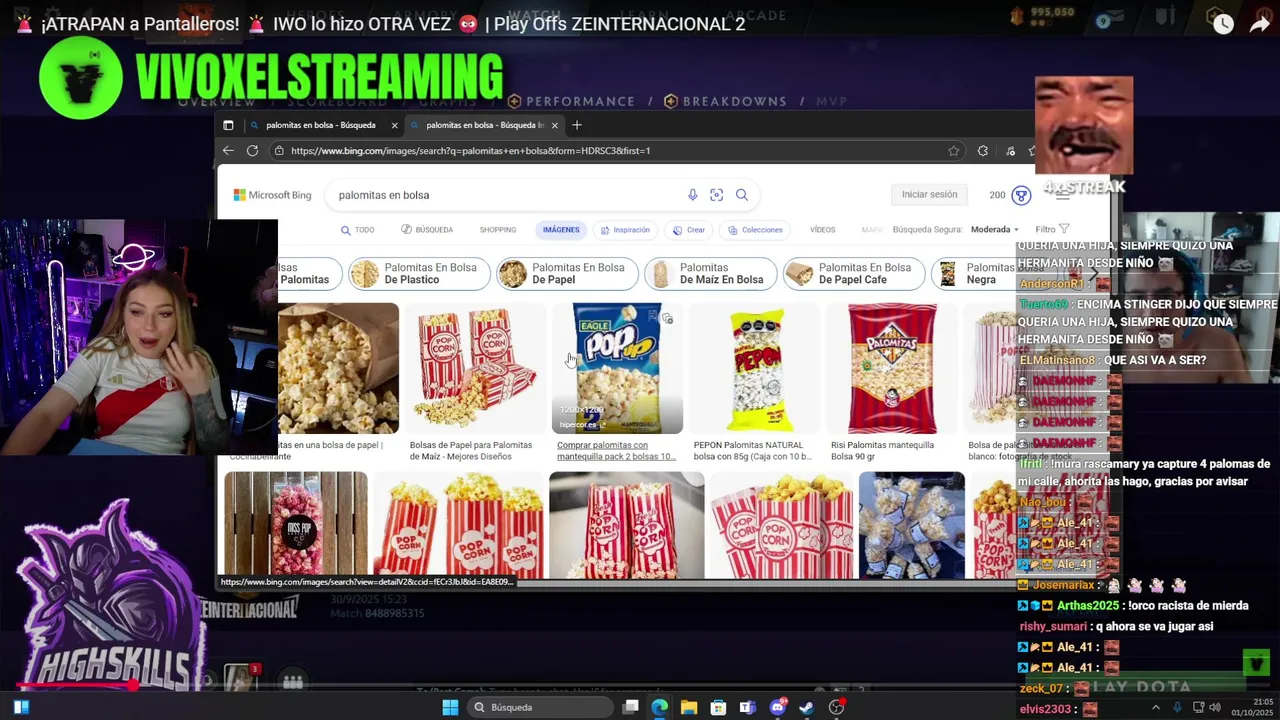Viewport: 1280px width, 720px height.
Task: Switch to the SHOPPING tab
Action: tap(498, 230)
